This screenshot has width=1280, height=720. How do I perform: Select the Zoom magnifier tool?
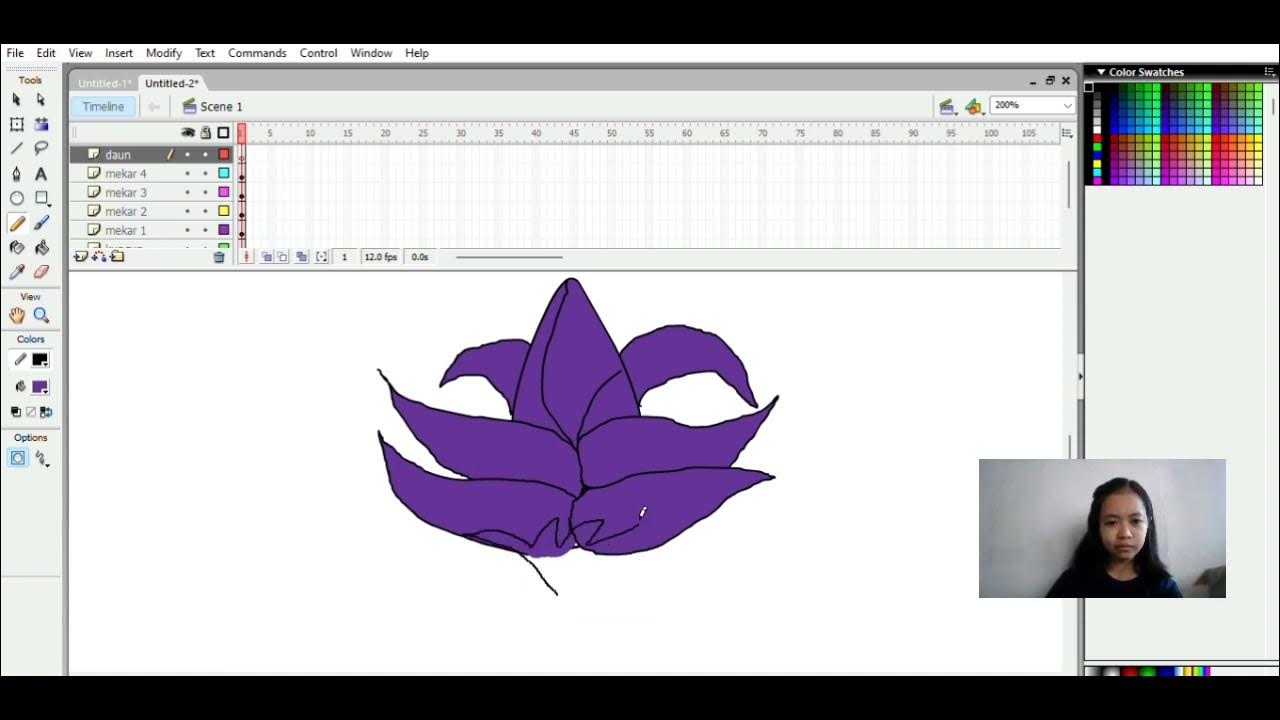[41, 315]
